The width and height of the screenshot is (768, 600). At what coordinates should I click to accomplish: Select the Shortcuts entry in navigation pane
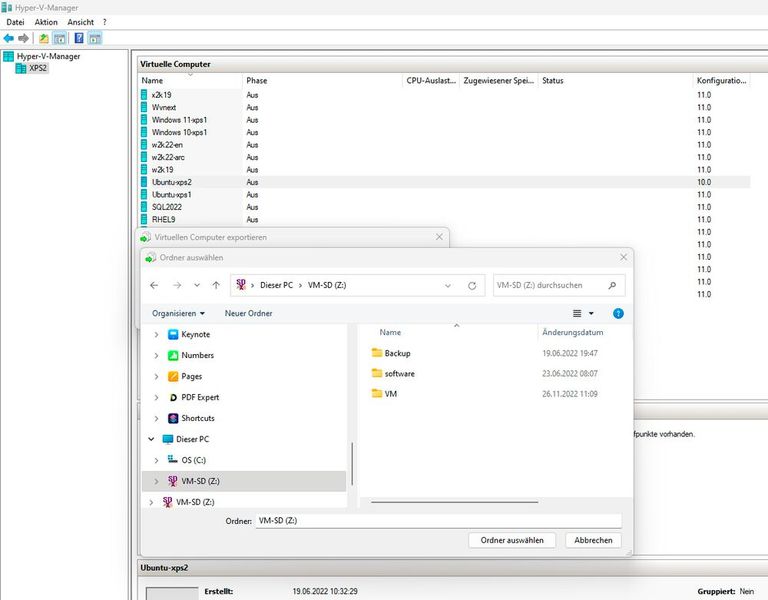198,418
